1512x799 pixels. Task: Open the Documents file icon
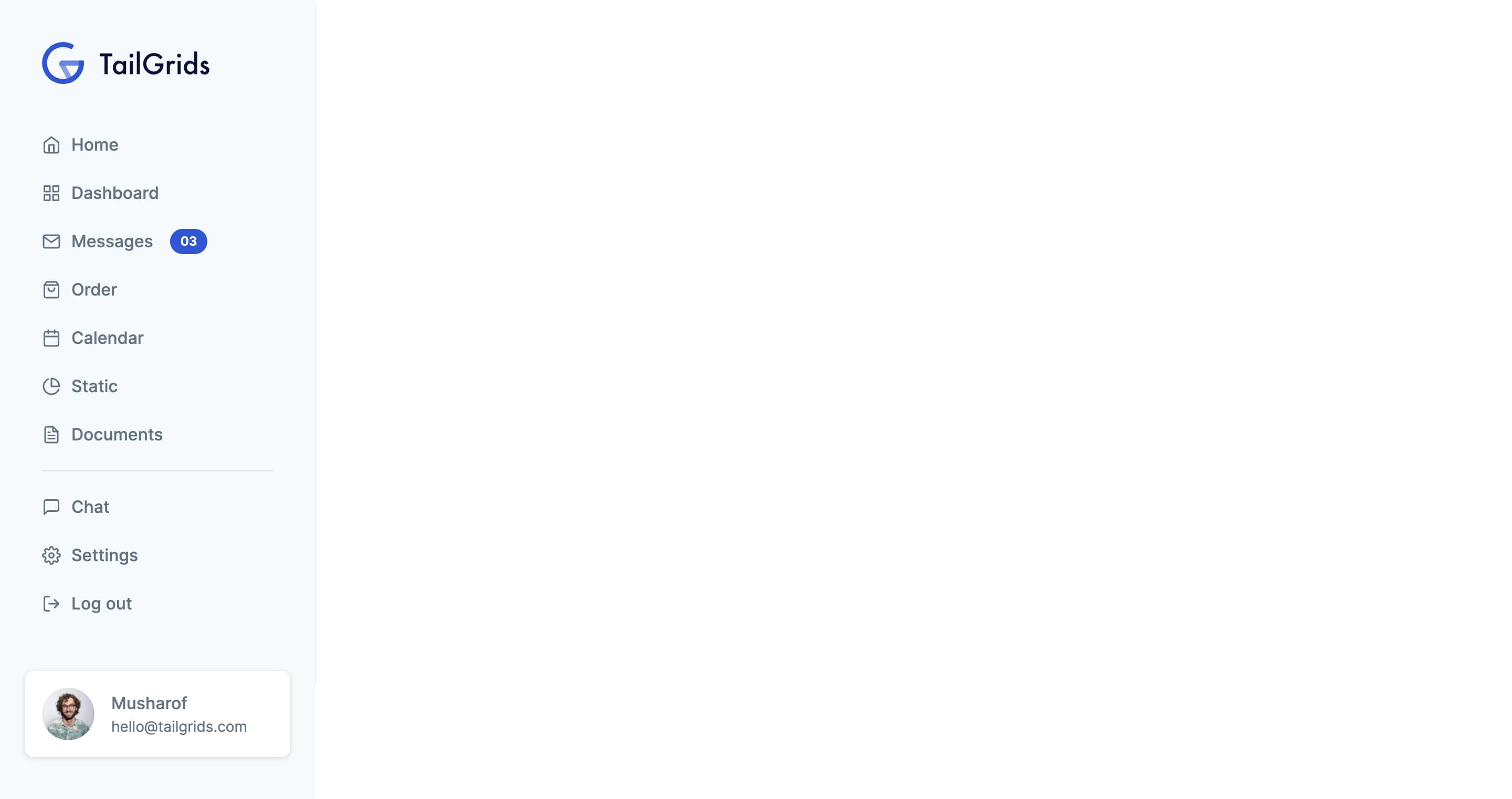50,434
